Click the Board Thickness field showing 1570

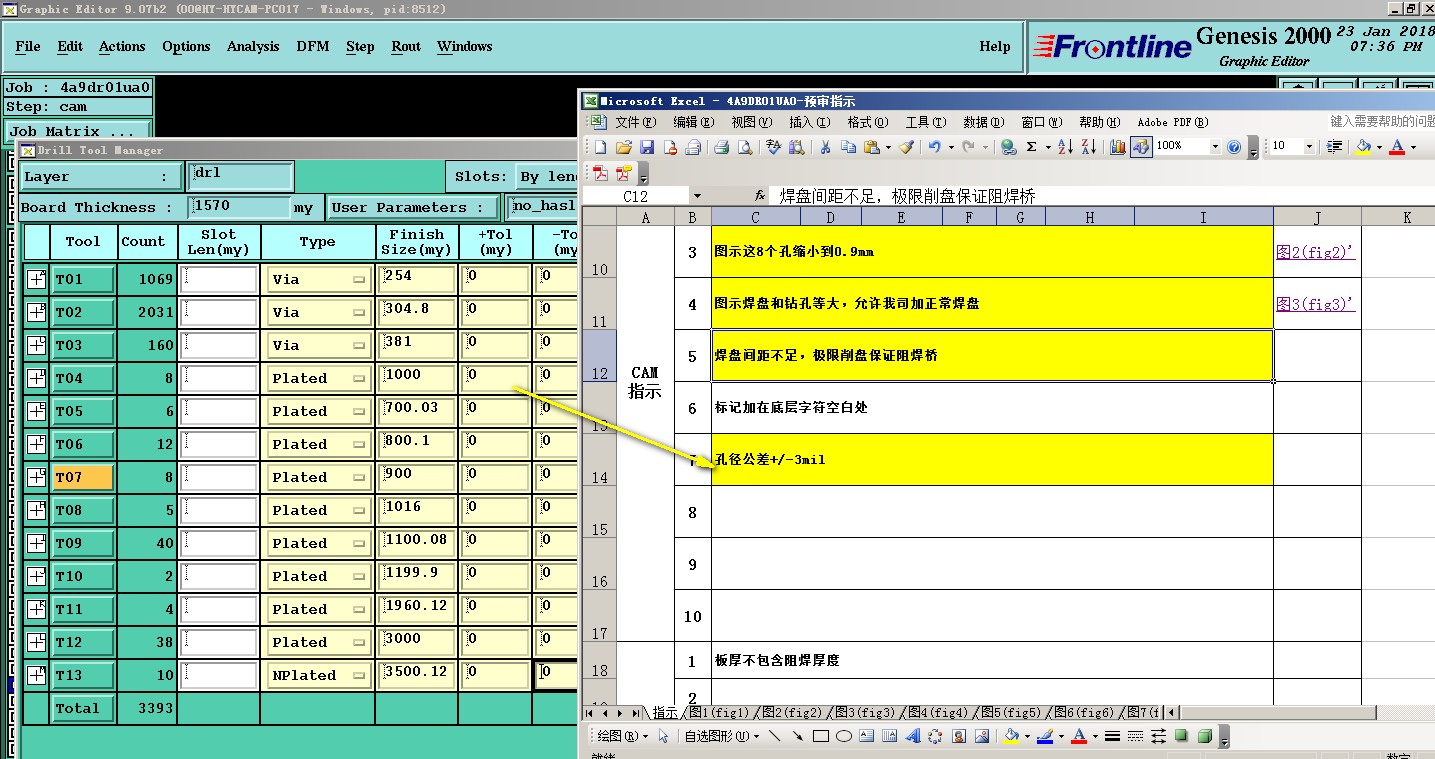pyautogui.click(x=240, y=207)
